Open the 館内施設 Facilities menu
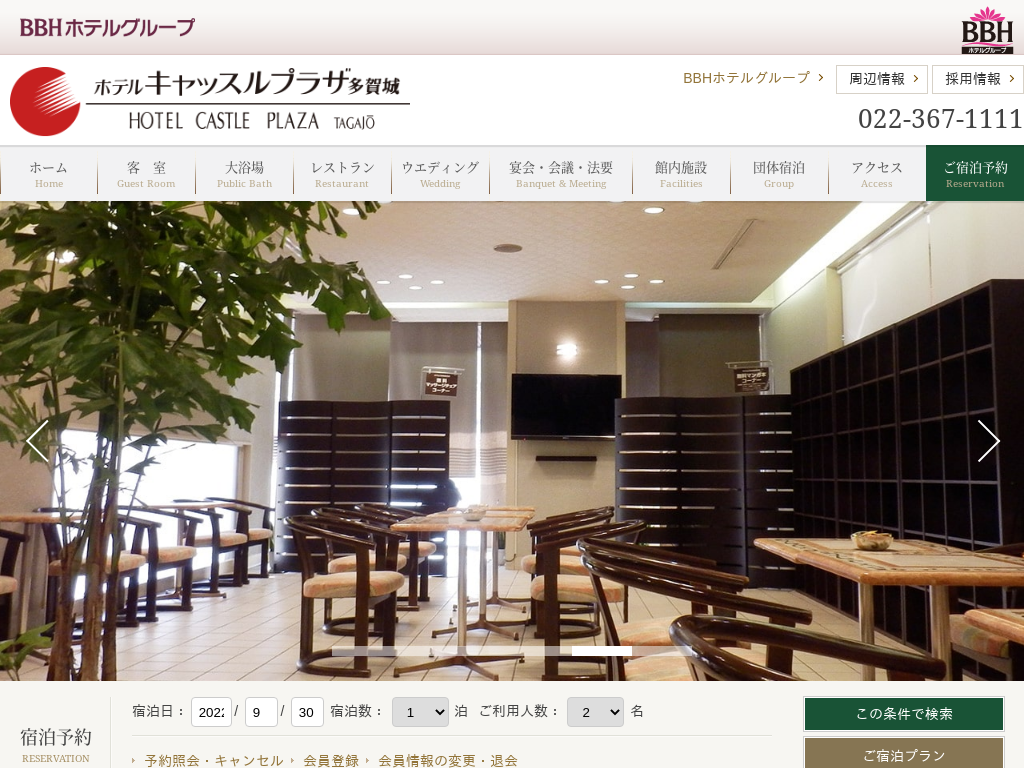This screenshot has height=768, width=1024. click(x=681, y=174)
